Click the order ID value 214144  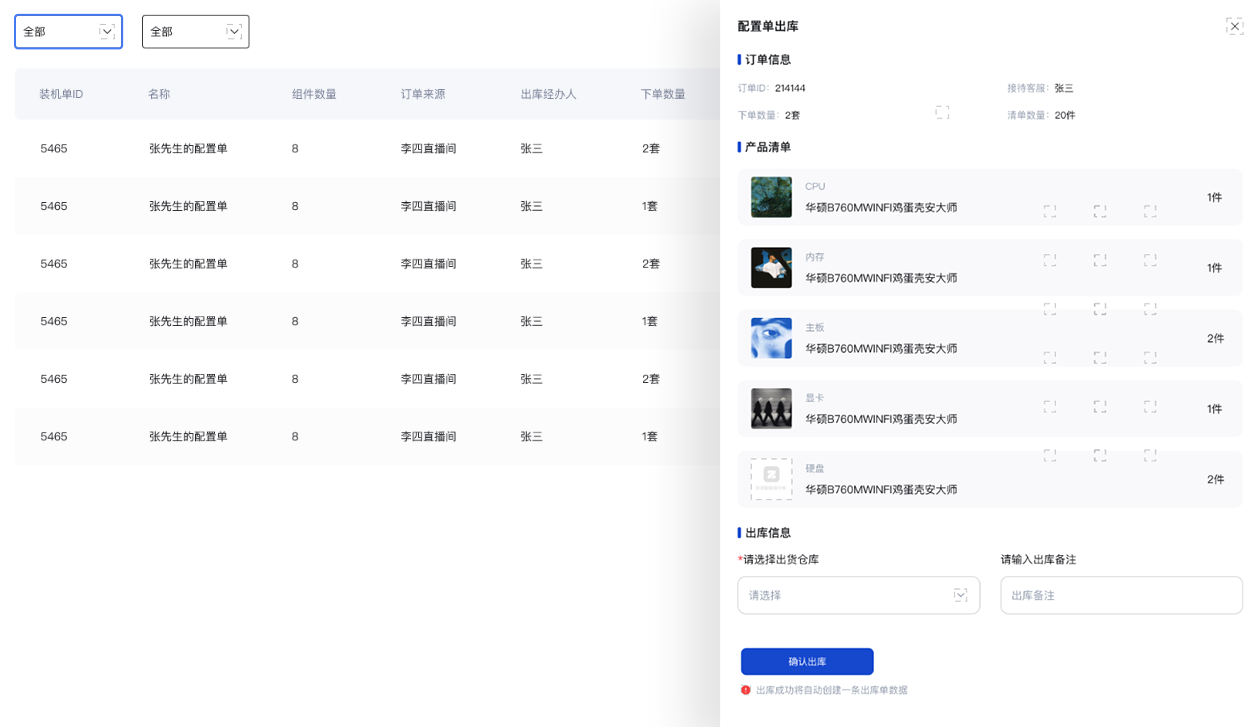pyautogui.click(x=790, y=88)
